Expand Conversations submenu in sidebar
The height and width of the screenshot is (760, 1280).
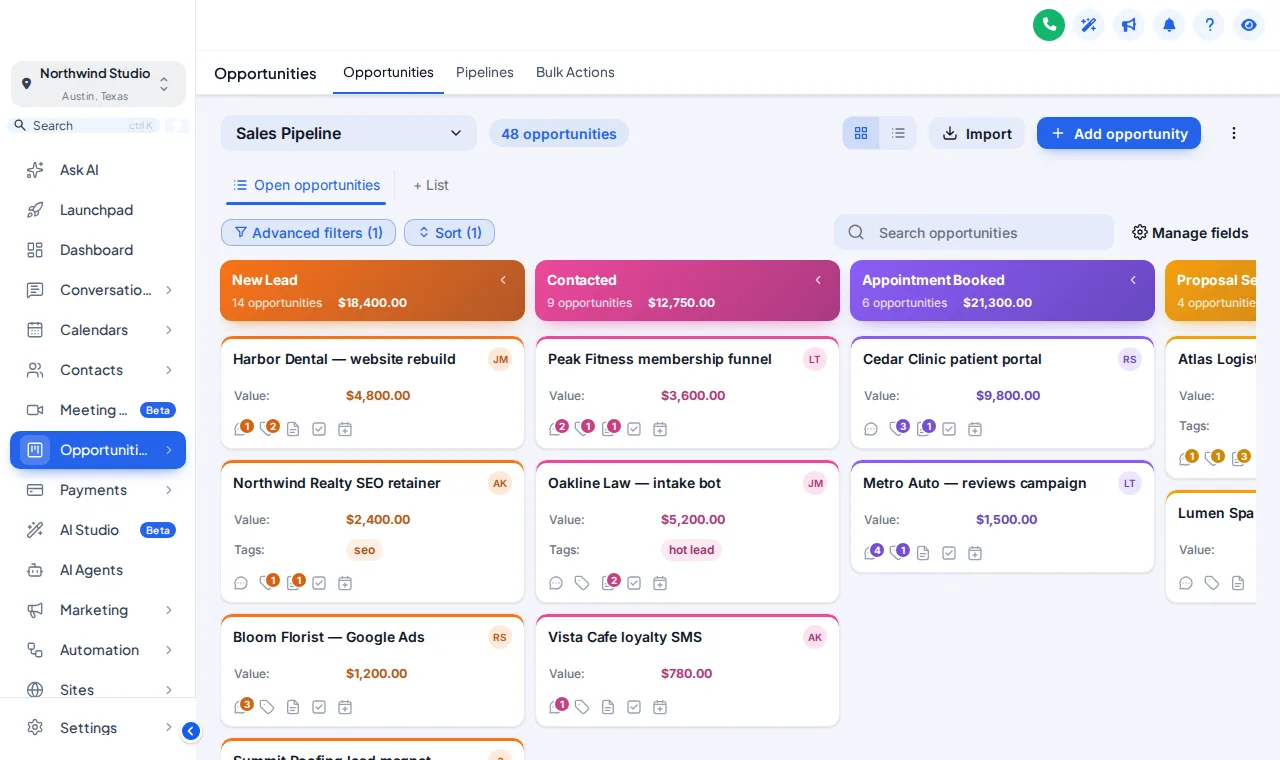[x=169, y=290]
